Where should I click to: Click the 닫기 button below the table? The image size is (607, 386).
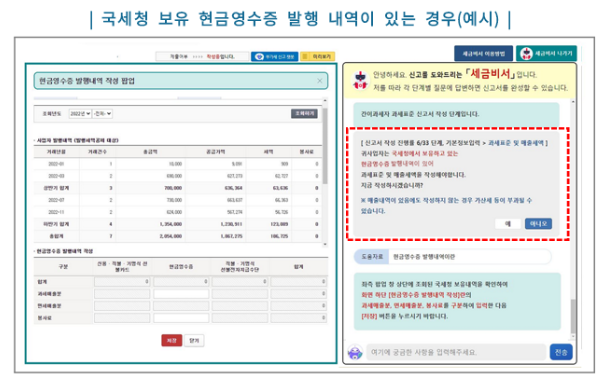pyautogui.click(x=194, y=340)
